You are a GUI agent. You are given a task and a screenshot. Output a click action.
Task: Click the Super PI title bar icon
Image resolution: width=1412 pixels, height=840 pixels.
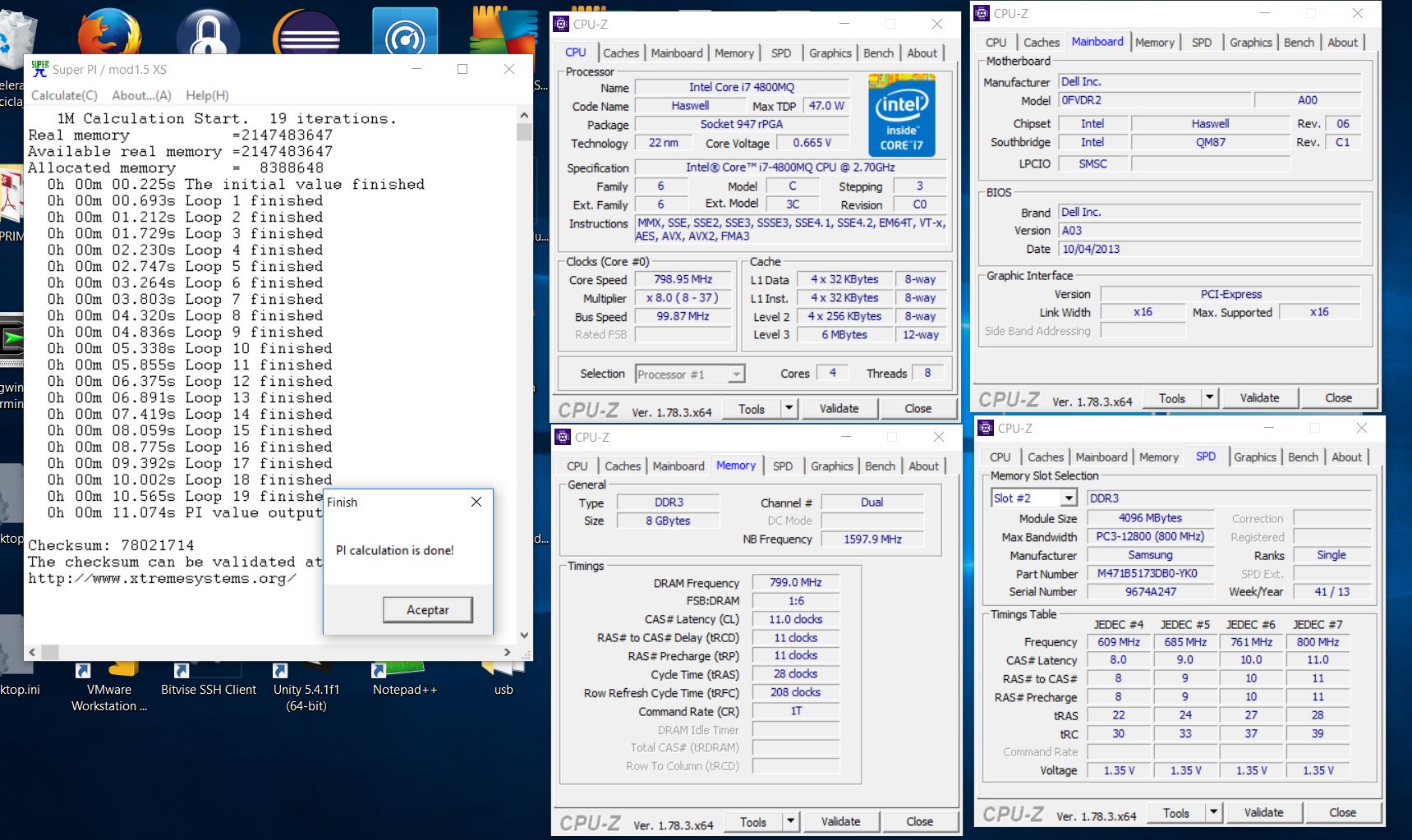[39, 69]
